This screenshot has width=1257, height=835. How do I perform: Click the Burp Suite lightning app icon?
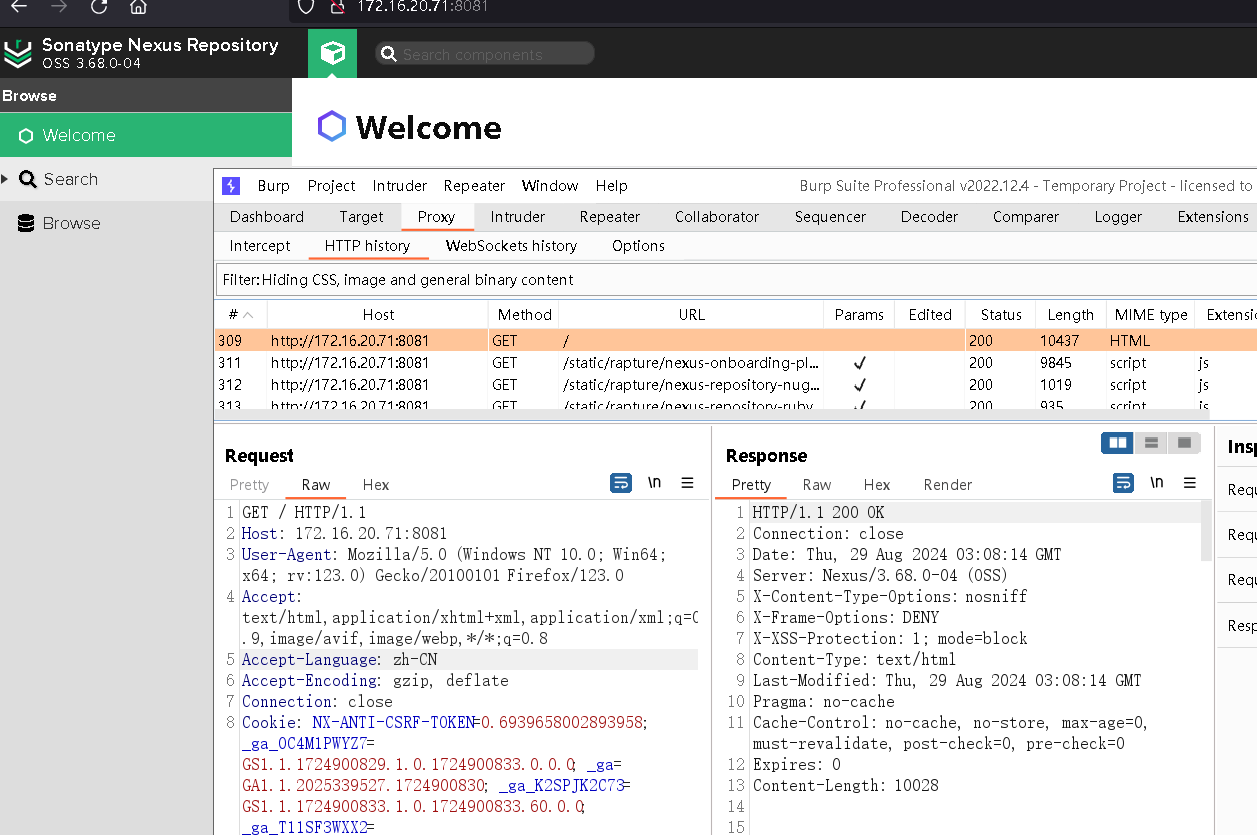[231, 186]
